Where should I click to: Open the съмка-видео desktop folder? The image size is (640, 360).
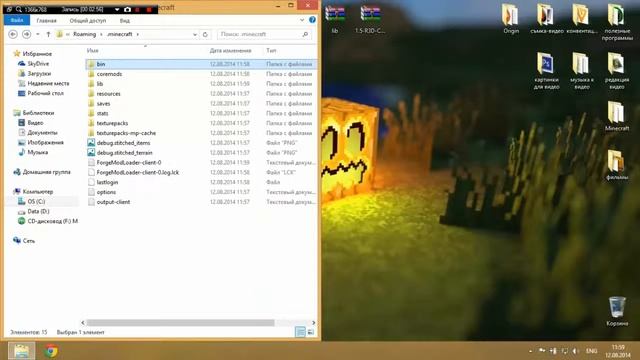pyautogui.click(x=547, y=18)
